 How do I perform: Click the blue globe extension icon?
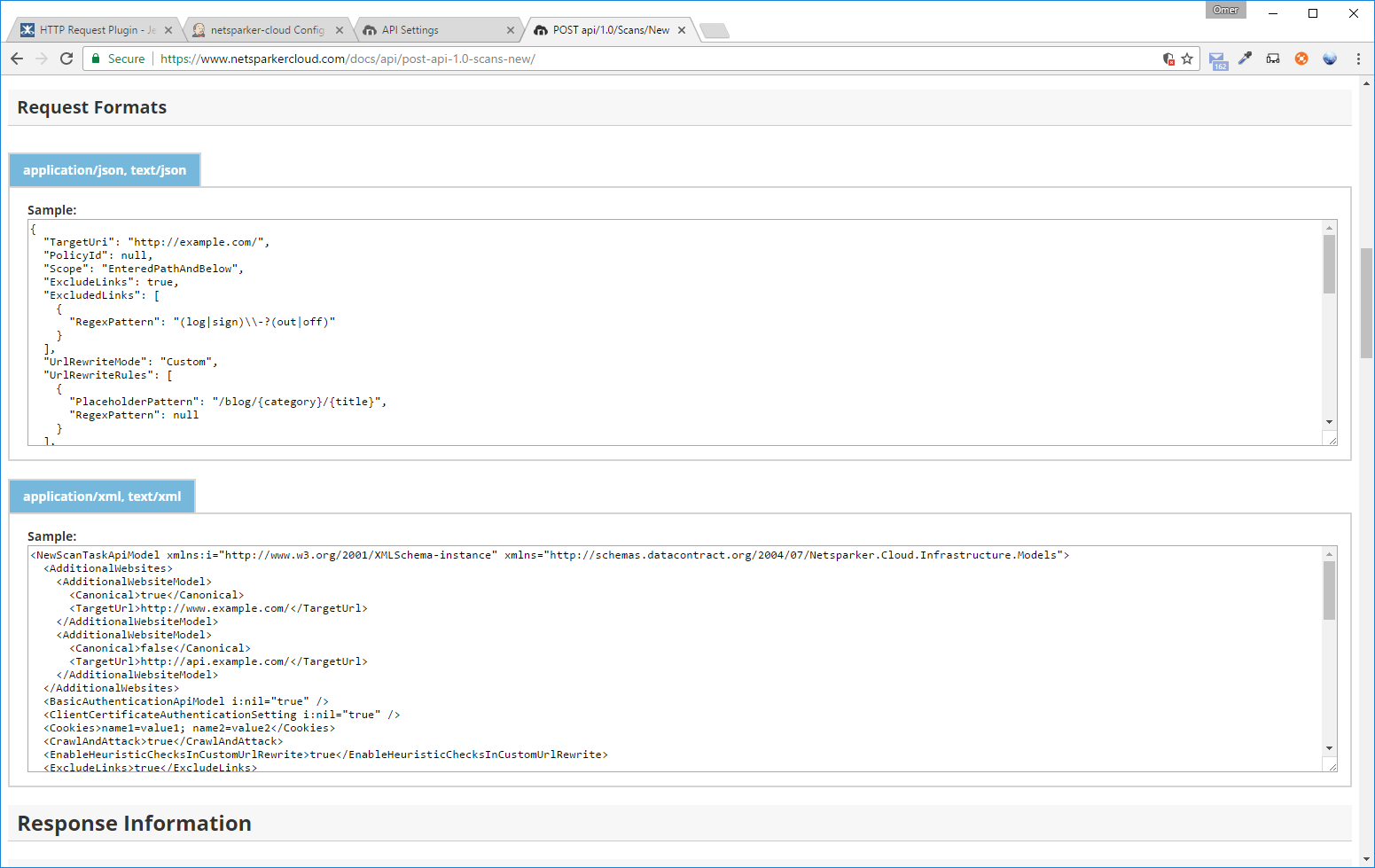pos(1330,59)
